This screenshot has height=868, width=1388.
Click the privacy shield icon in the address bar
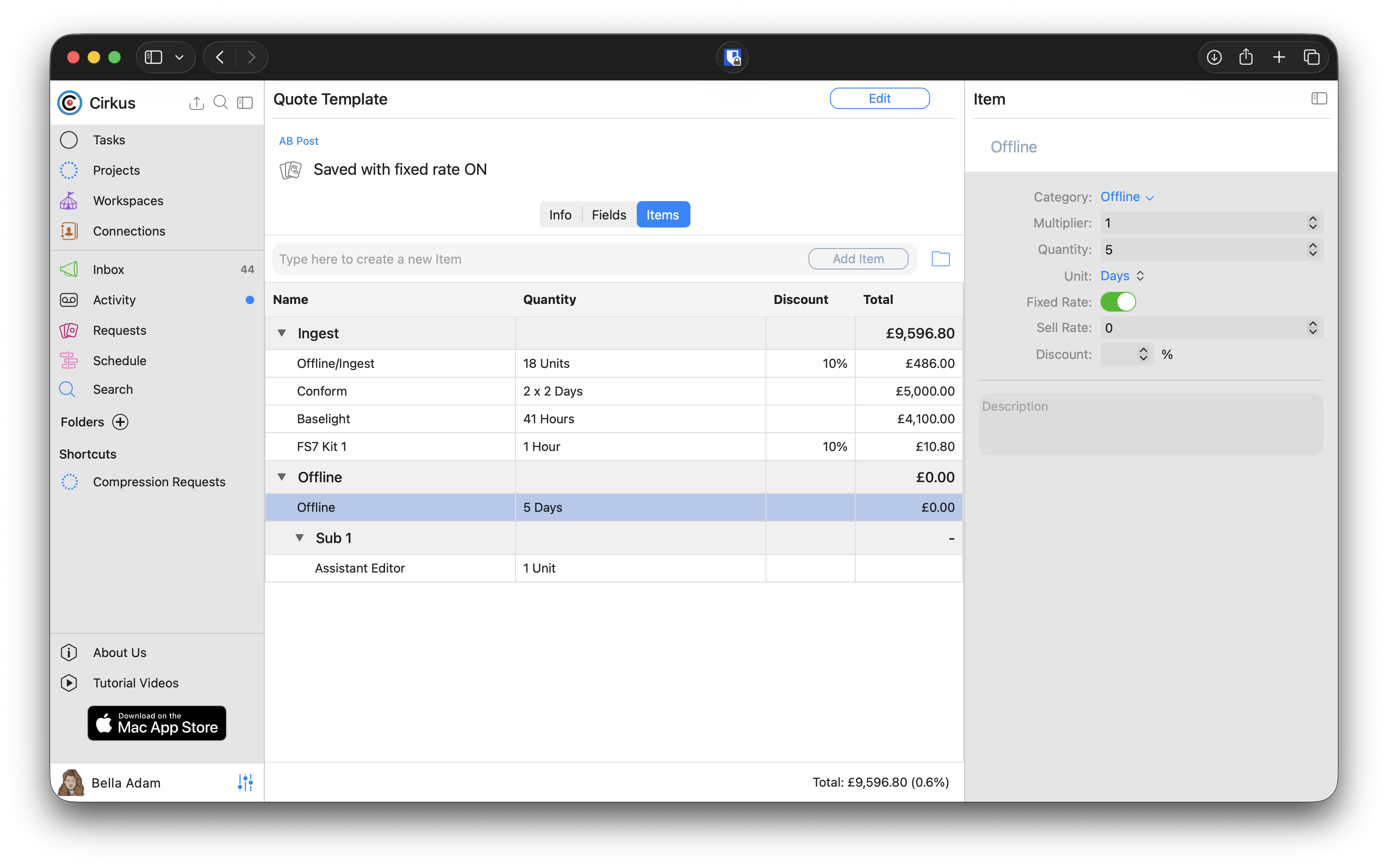tap(732, 57)
